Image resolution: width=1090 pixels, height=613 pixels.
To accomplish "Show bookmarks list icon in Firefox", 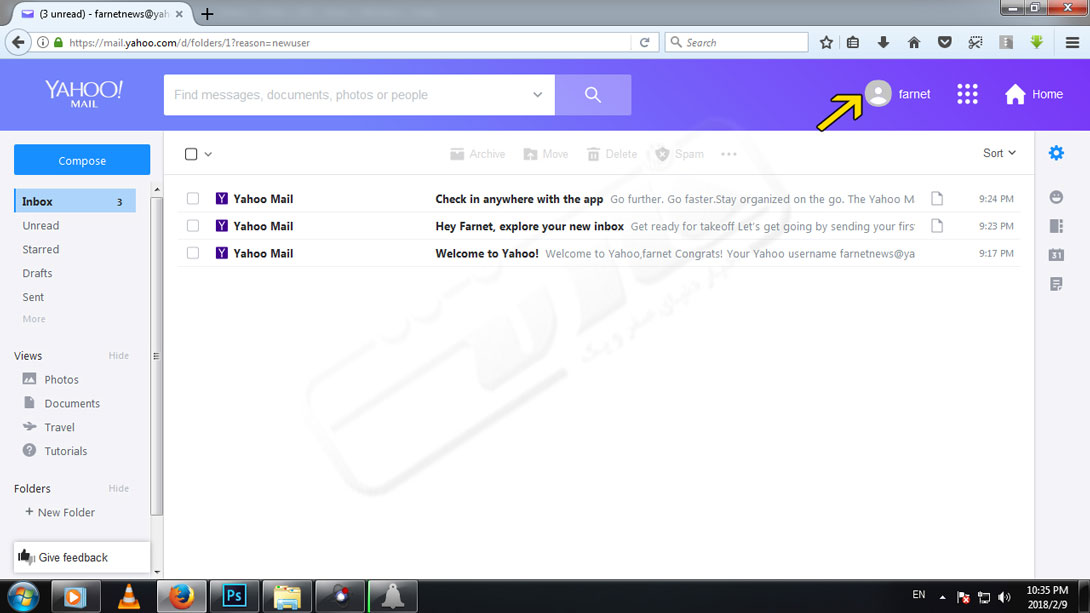I will 853,42.
